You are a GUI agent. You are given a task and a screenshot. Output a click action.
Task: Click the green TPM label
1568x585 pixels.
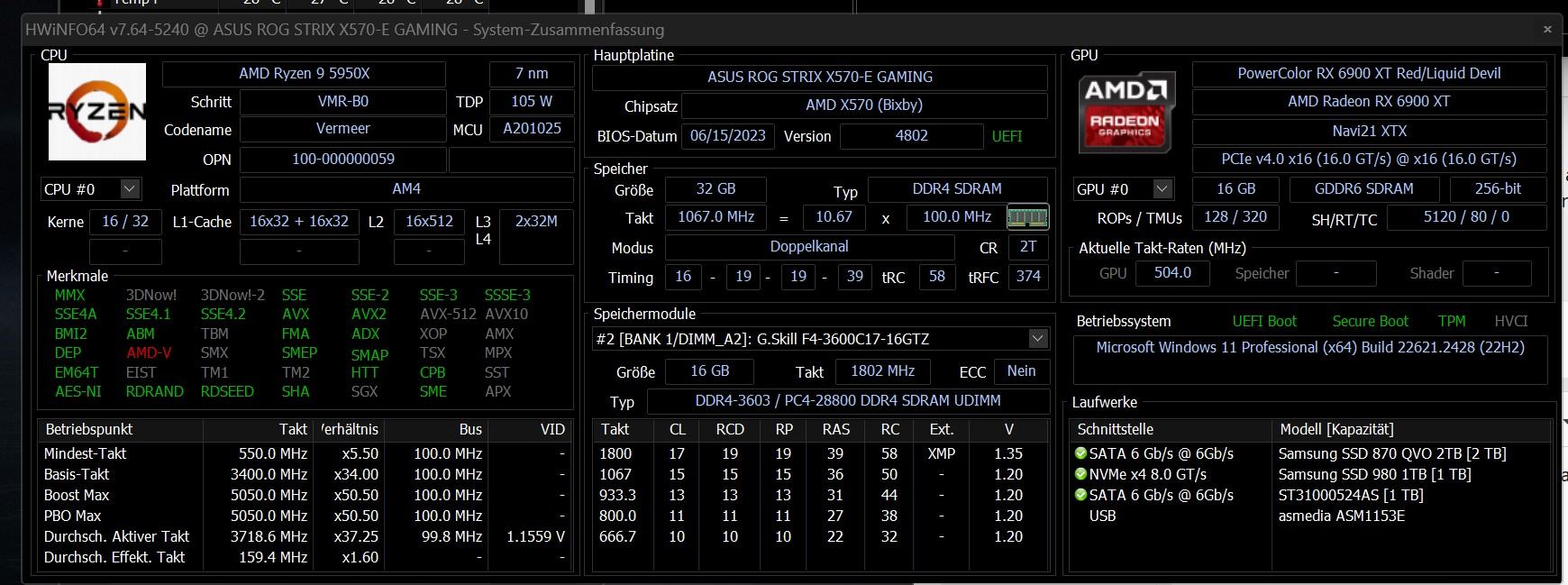(1452, 322)
